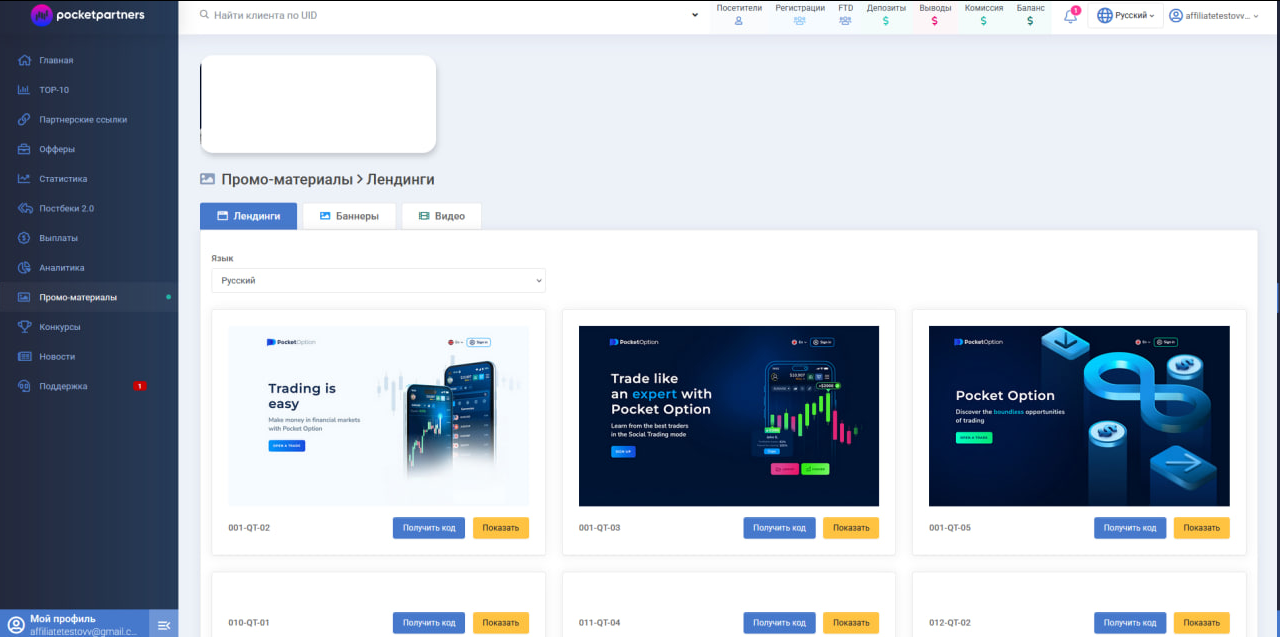The image size is (1280, 637).
Task: Click Показать for 012-QT-02
Action: point(1202,623)
